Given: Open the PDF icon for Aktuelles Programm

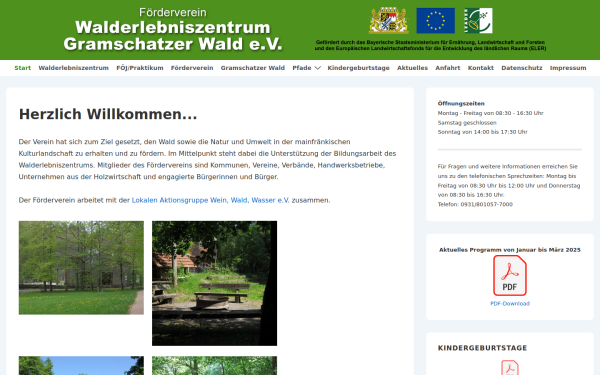Looking at the screenshot, I should pos(510,276).
